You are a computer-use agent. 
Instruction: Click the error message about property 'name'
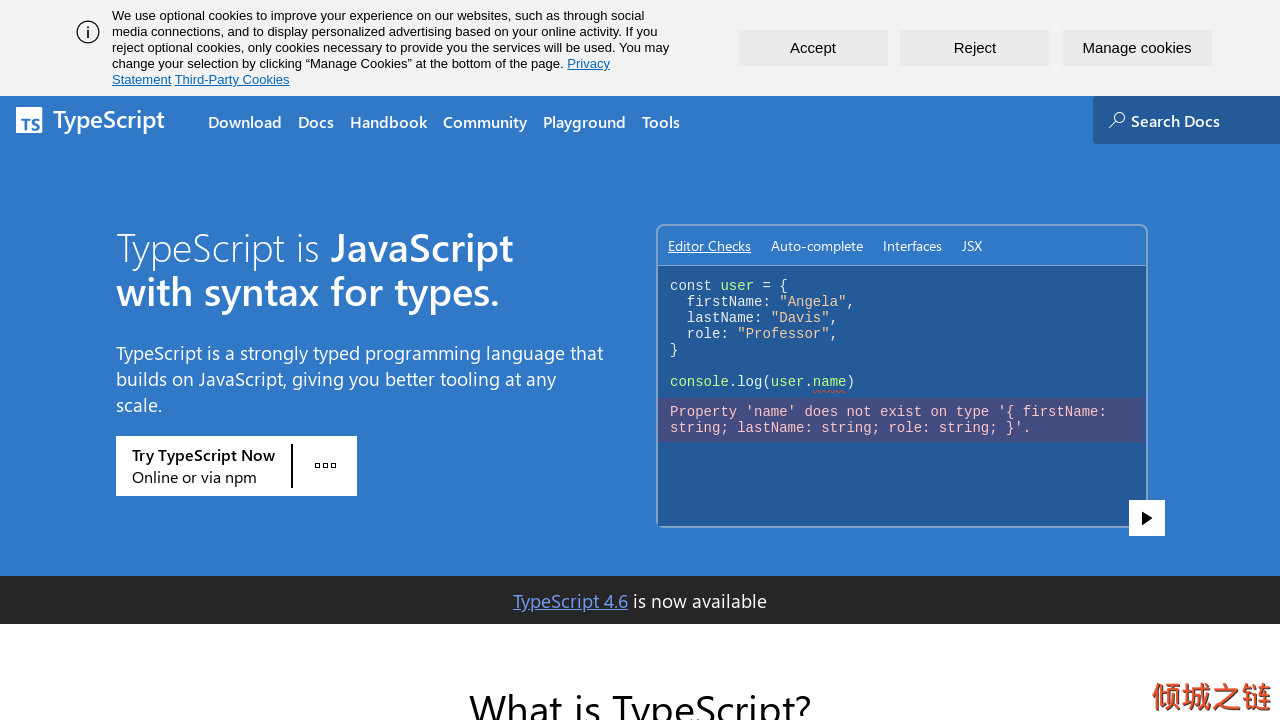(900, 420)
